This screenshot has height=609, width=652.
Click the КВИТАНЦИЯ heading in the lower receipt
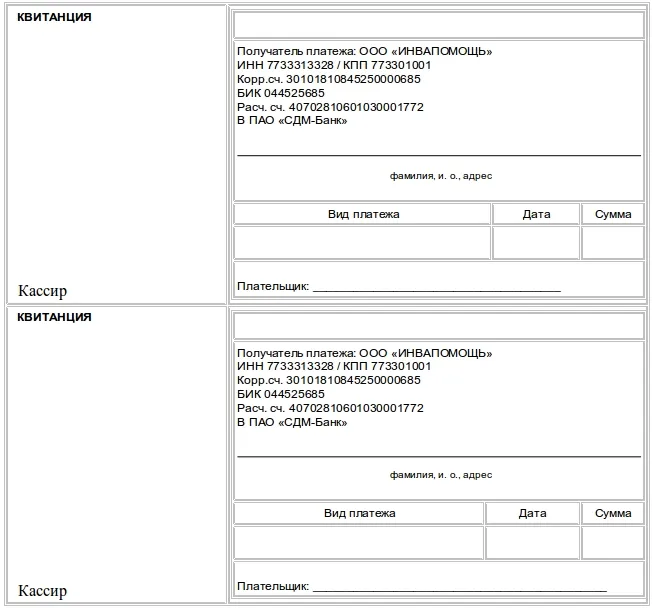coord(54,317)
